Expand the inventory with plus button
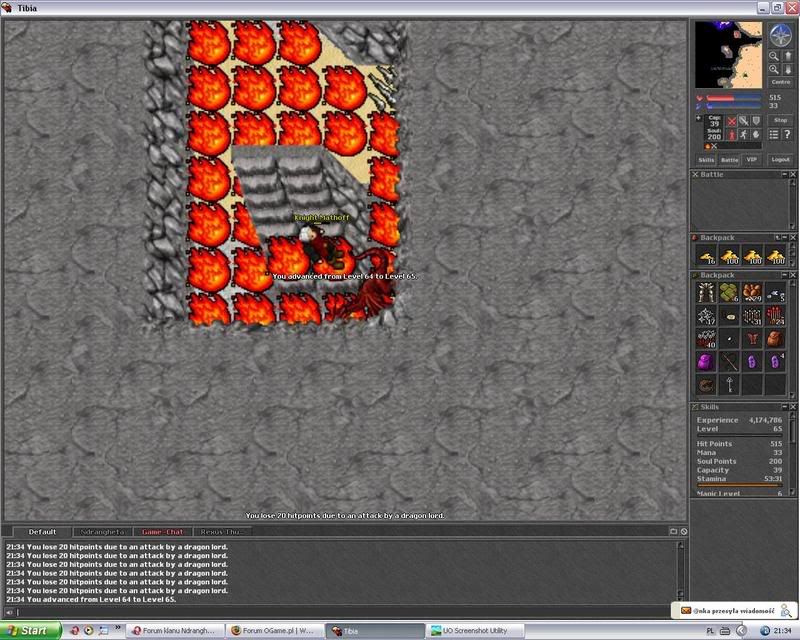The height and width of the screenshot is (640, 800). 698,118
